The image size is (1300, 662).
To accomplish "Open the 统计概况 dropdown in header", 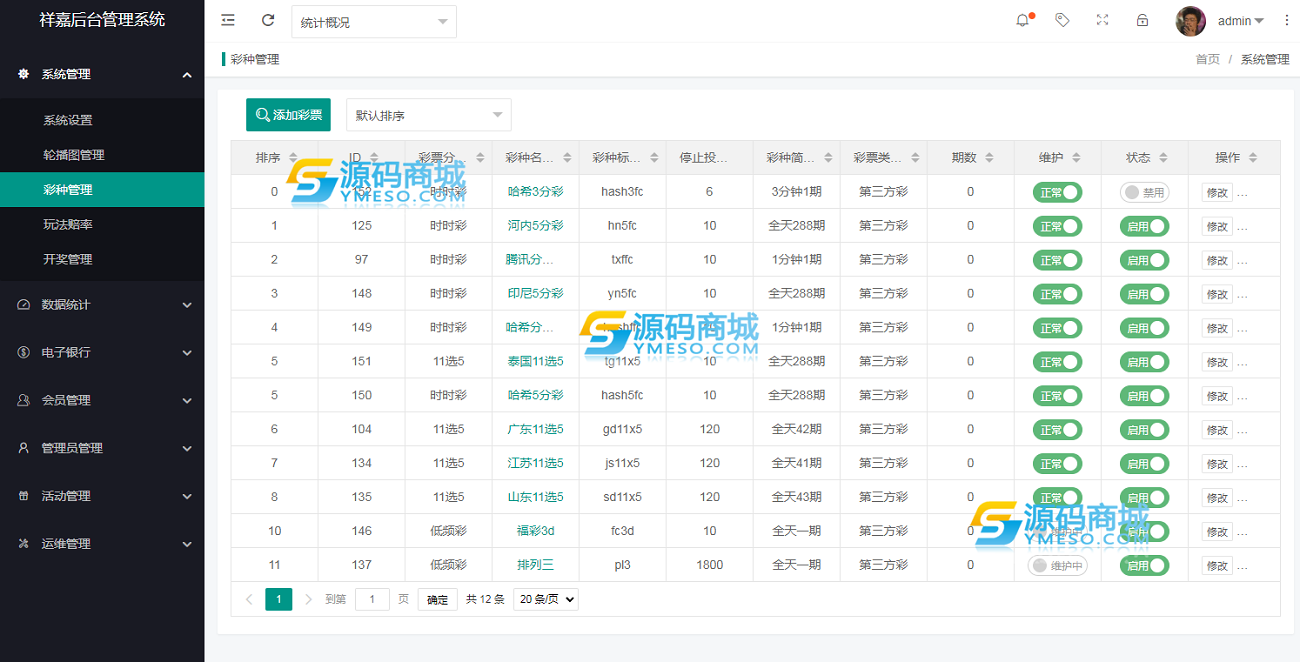I will (x=373, y=22).
